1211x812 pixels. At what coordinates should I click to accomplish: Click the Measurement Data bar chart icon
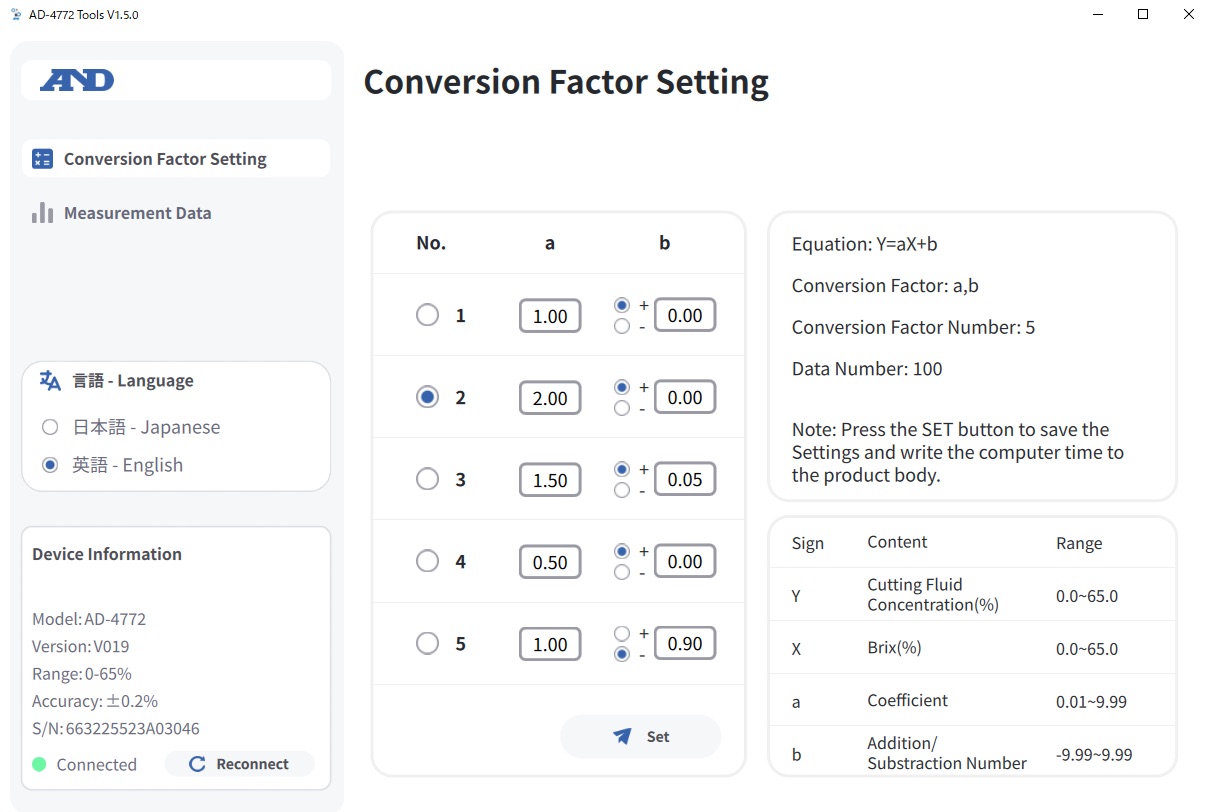click(42, 213)
